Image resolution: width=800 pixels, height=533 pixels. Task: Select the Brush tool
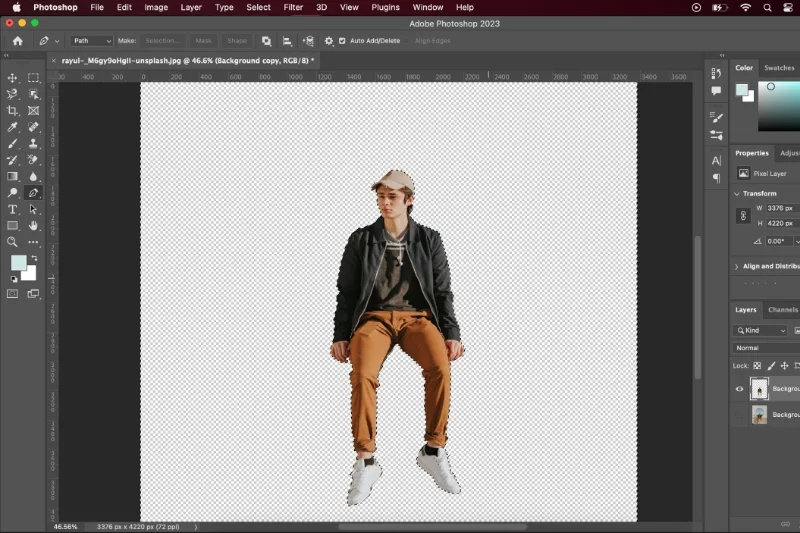click(x=12, y=143)
